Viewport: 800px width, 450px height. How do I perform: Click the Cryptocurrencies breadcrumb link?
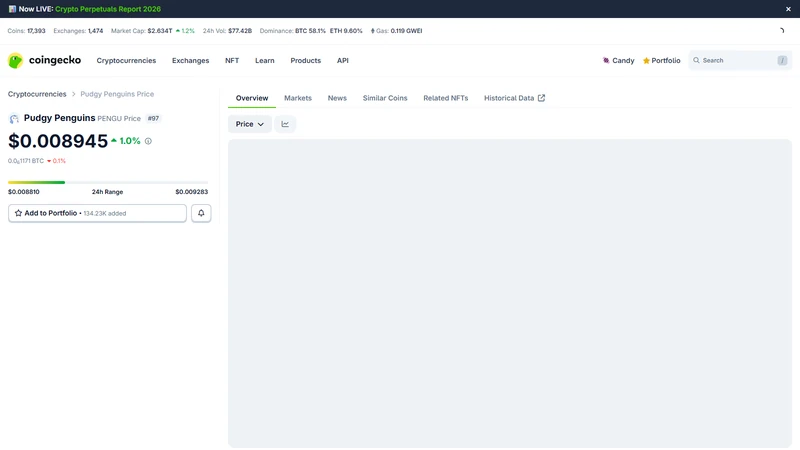(37, 94)
